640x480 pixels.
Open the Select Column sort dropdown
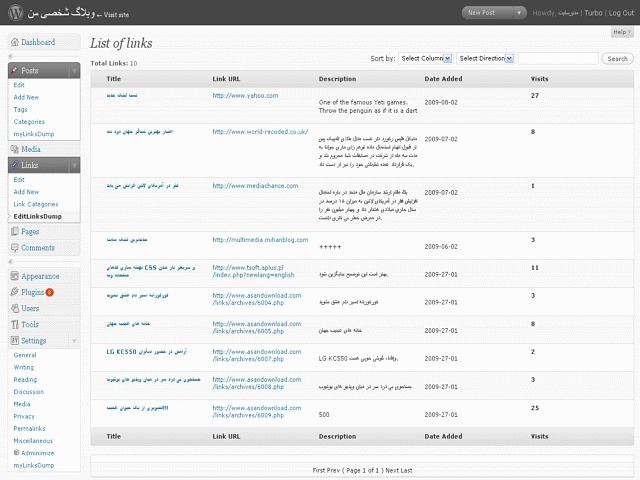click(x=425, y=58)
